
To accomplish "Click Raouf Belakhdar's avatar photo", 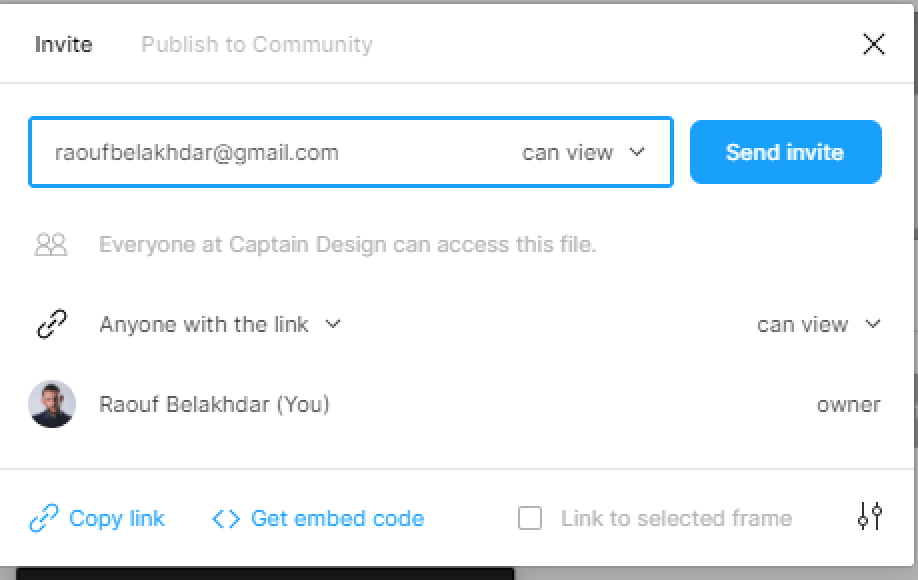I will pyautogui.click(x=52, y=404).
